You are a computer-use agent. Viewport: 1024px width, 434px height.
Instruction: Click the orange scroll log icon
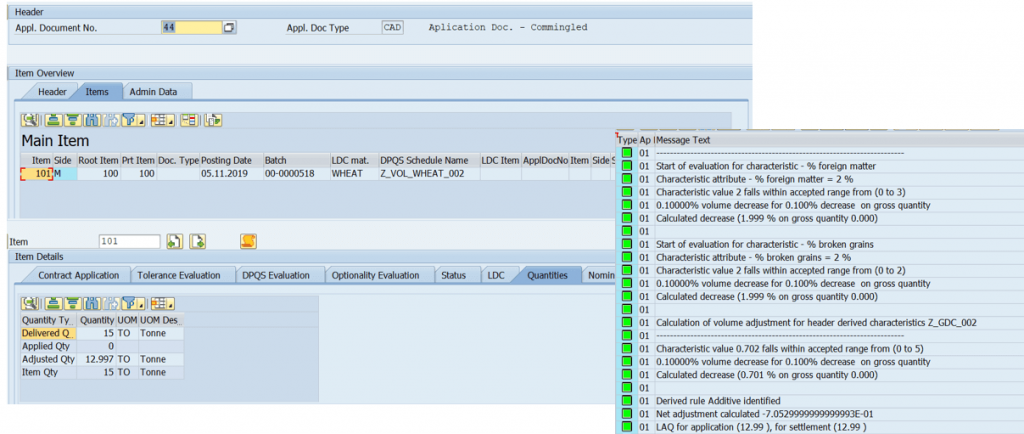pos(248,241)
